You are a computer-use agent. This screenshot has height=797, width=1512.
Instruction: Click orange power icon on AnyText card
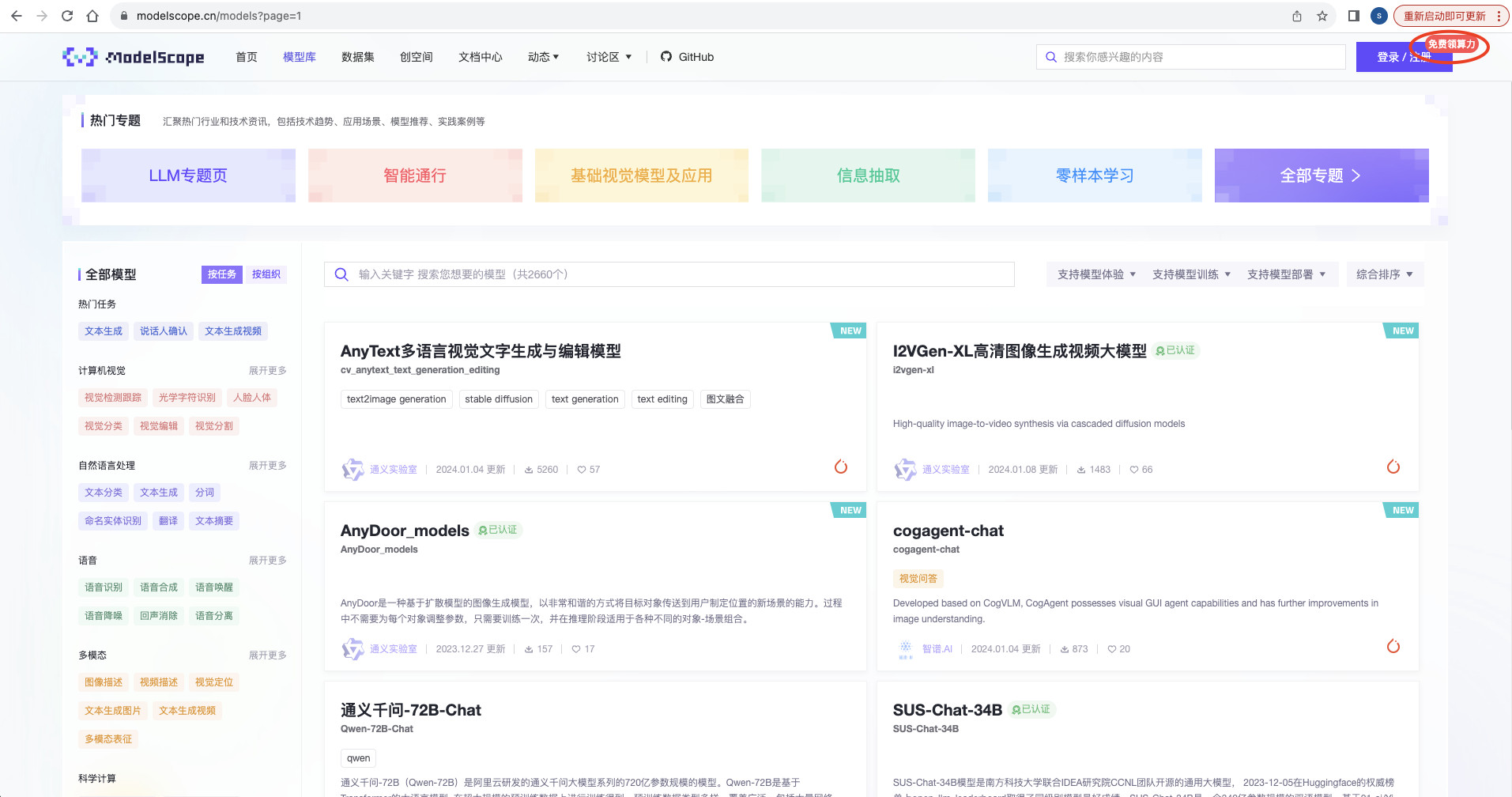coord(841,466)
